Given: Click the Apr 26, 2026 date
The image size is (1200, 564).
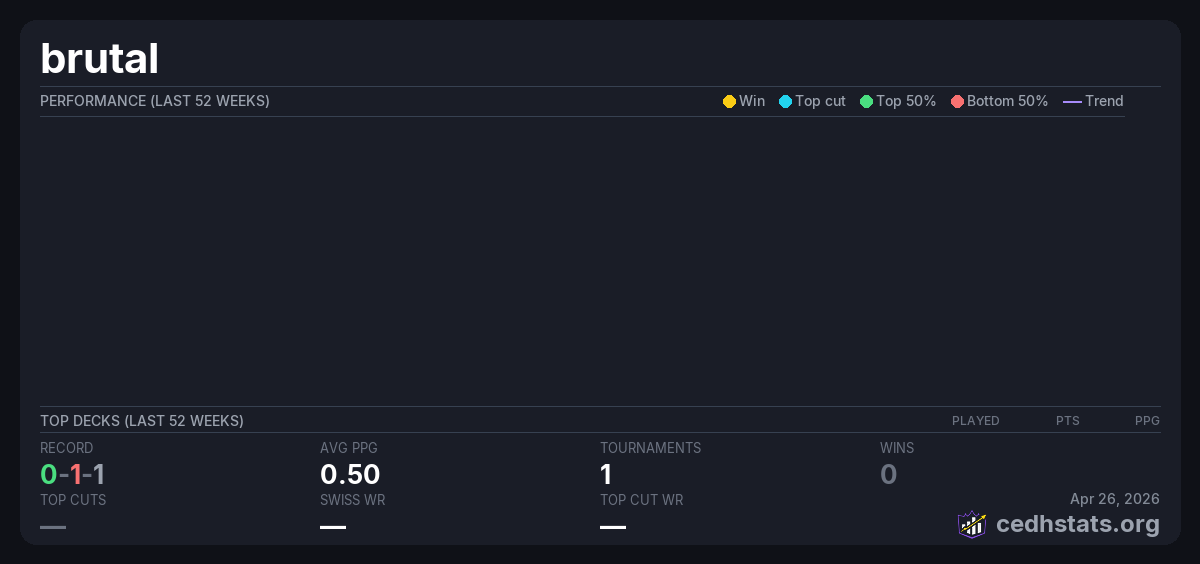Looking at the screenshot, I should point(1114,498).
